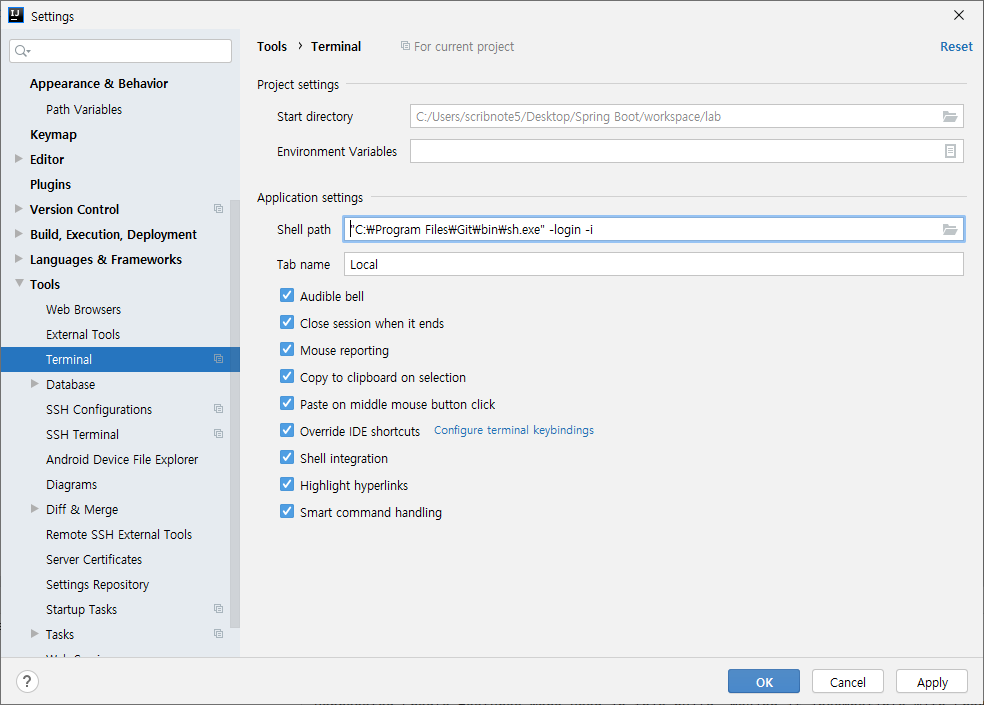Image resolution: width=984 pixels, height=705 pixels.
Task: Expand the Editor settings tree node
Action: [x=19, y=159]
